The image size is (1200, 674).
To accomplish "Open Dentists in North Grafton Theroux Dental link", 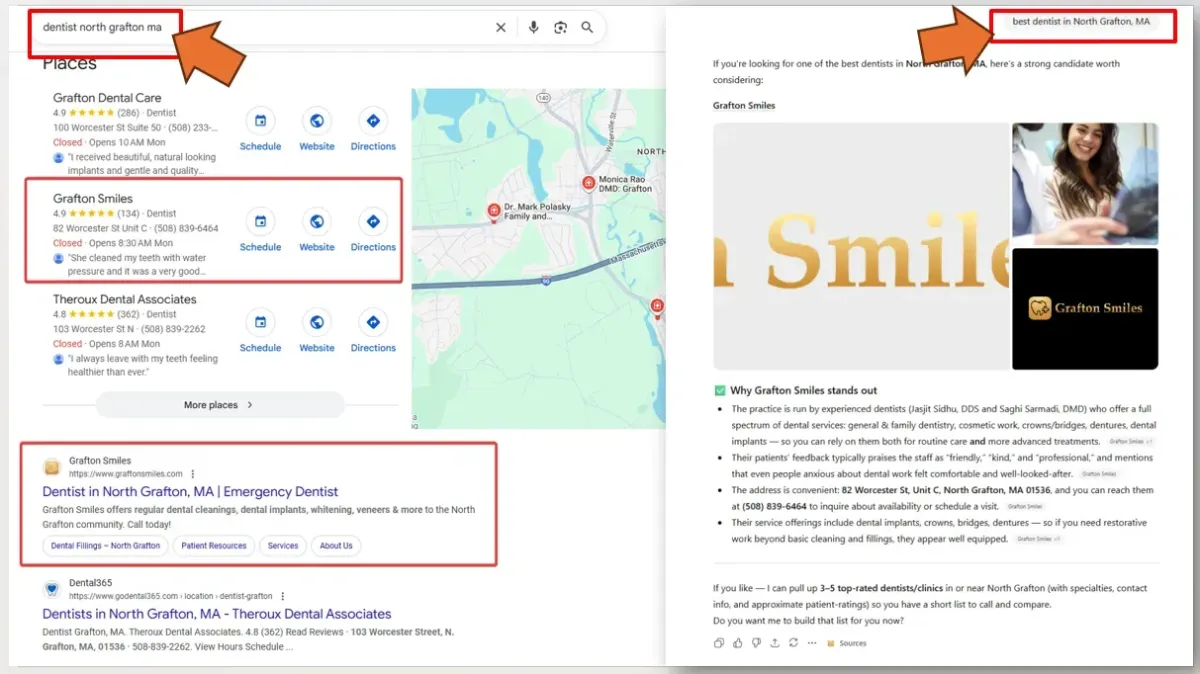I will point(217,614).
